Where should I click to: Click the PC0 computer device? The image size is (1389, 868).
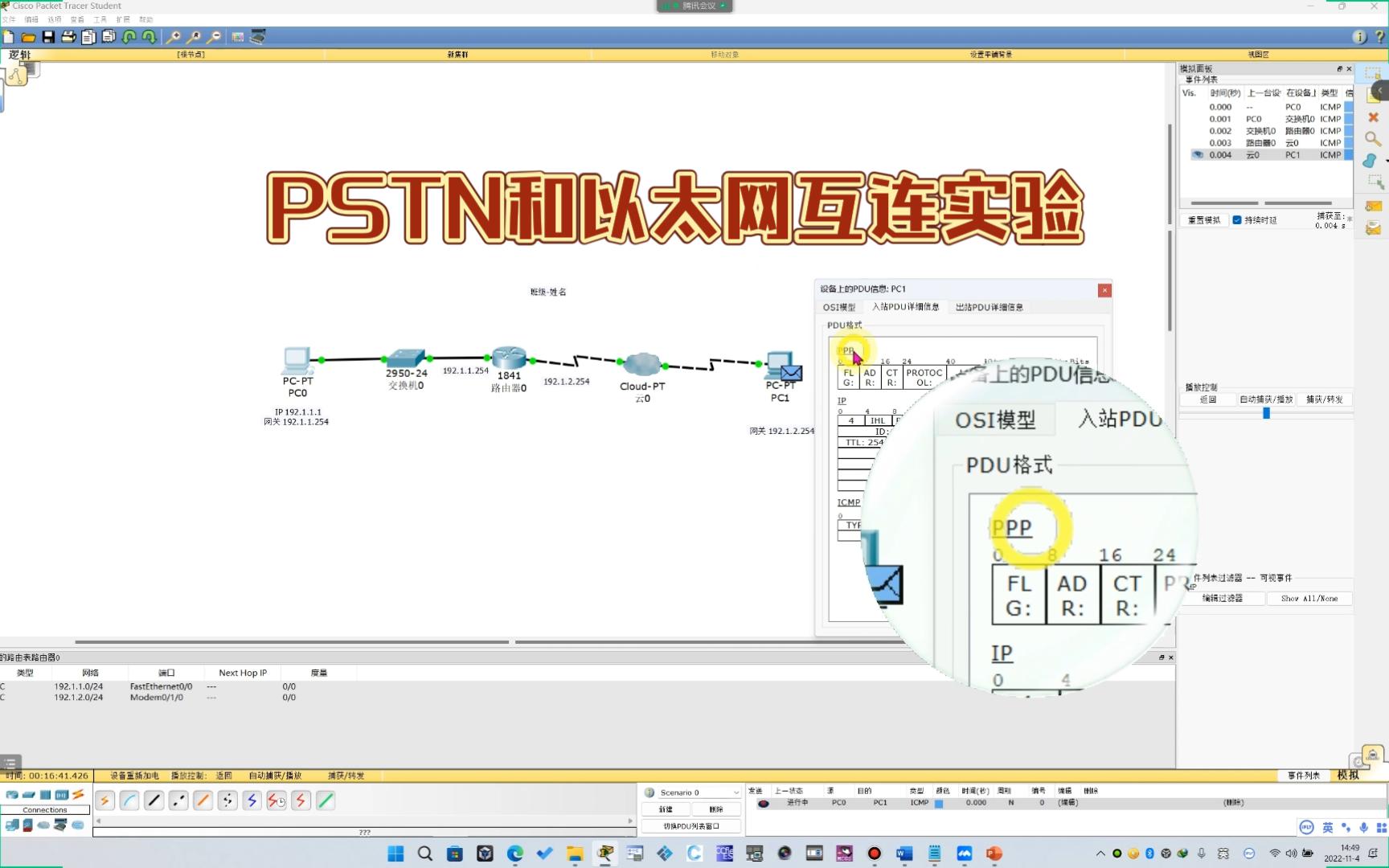(x=297, y=361)
